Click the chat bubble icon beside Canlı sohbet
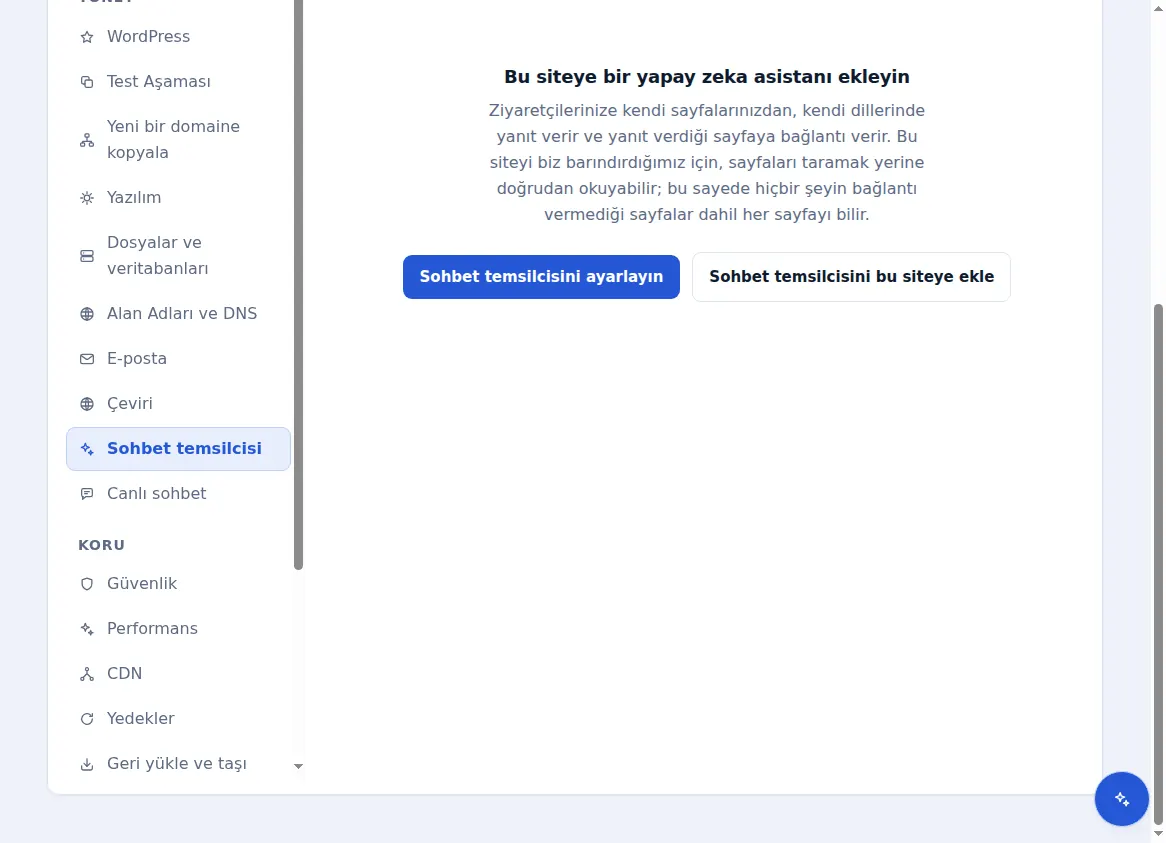Viewport: 1166px width, 843px height. 87,494
